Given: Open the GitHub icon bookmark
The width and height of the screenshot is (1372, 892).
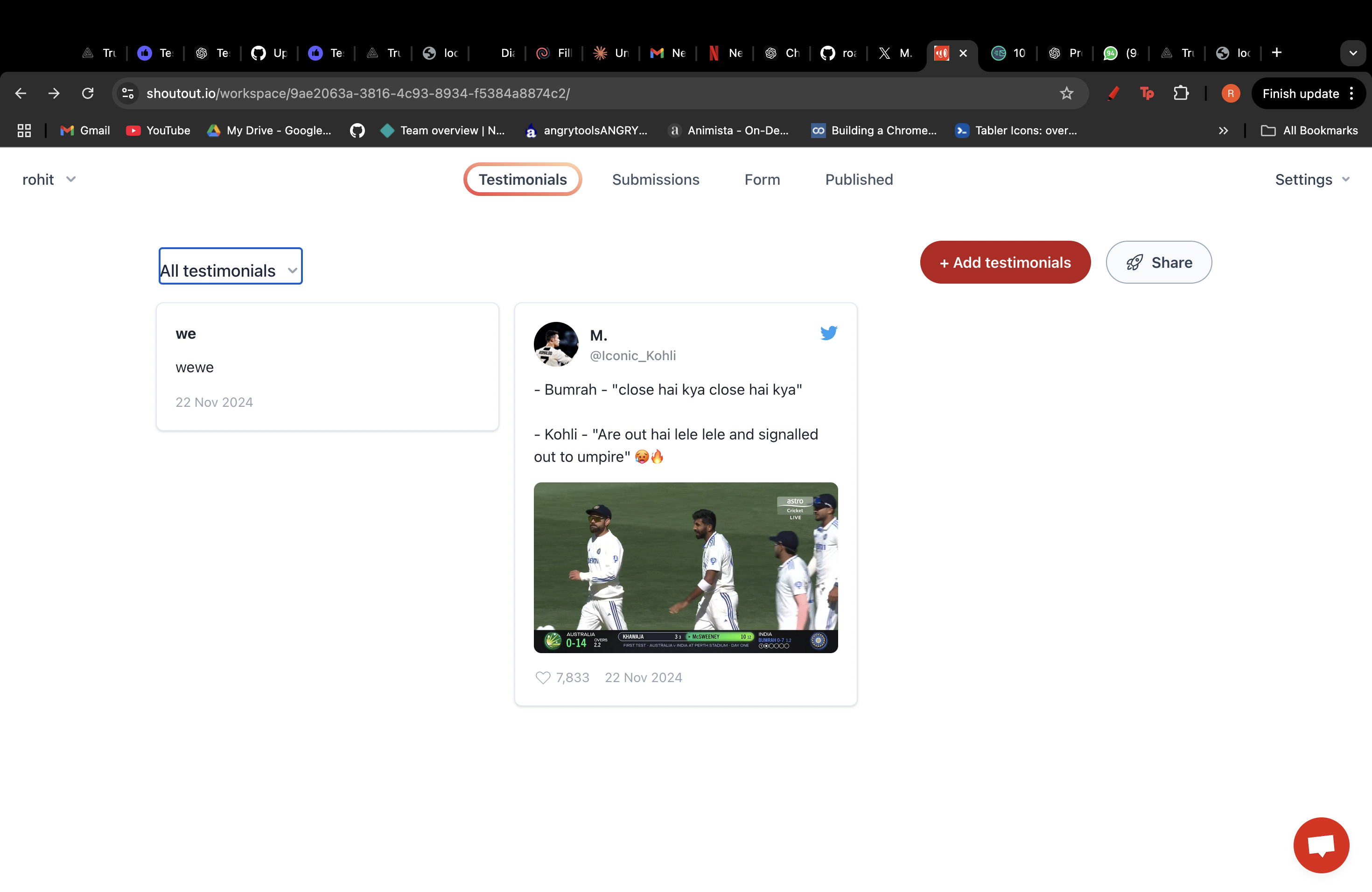Looking at the screenshot, I should coord(357,130).
